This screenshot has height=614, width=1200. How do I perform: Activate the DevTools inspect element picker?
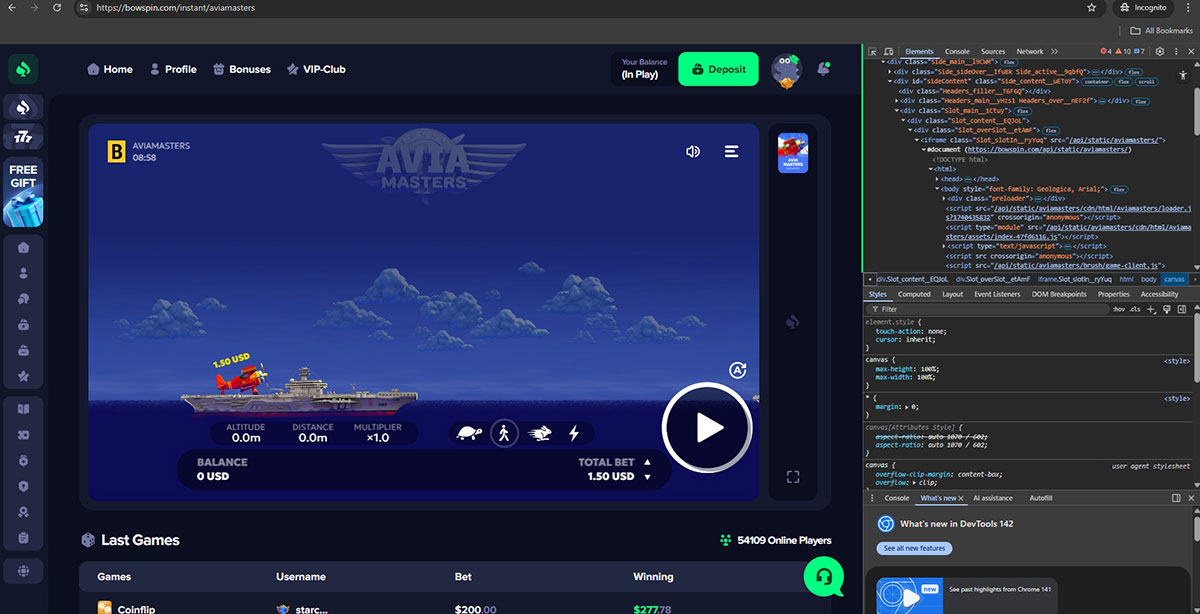pos(873,51)
